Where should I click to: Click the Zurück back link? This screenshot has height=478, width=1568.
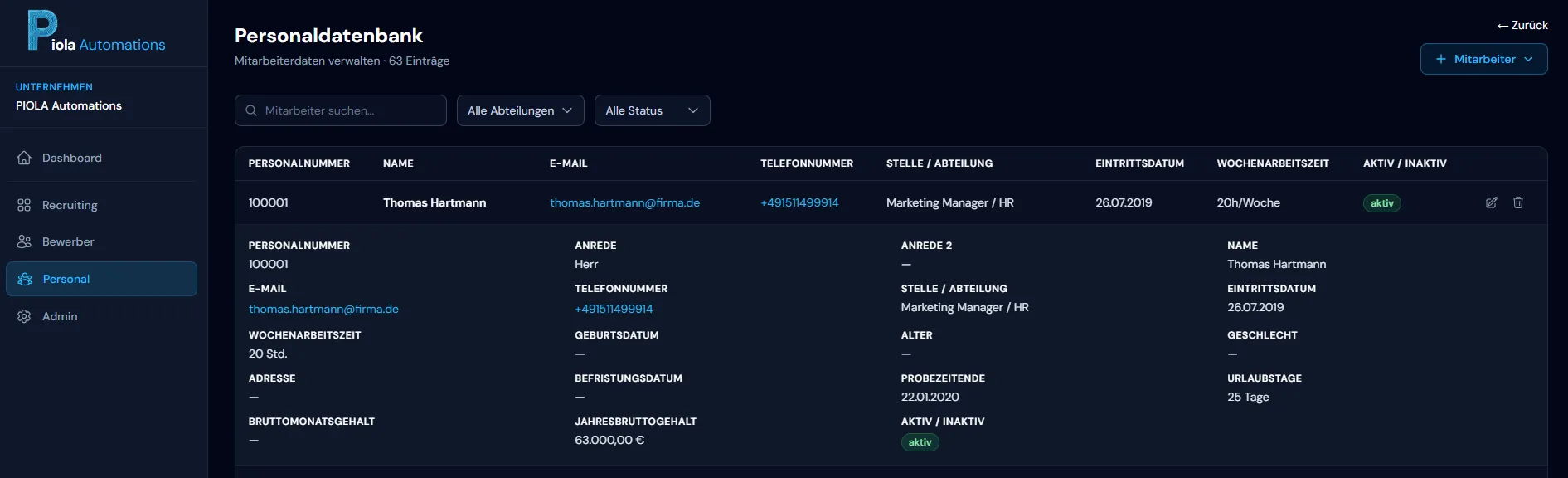1522,25
